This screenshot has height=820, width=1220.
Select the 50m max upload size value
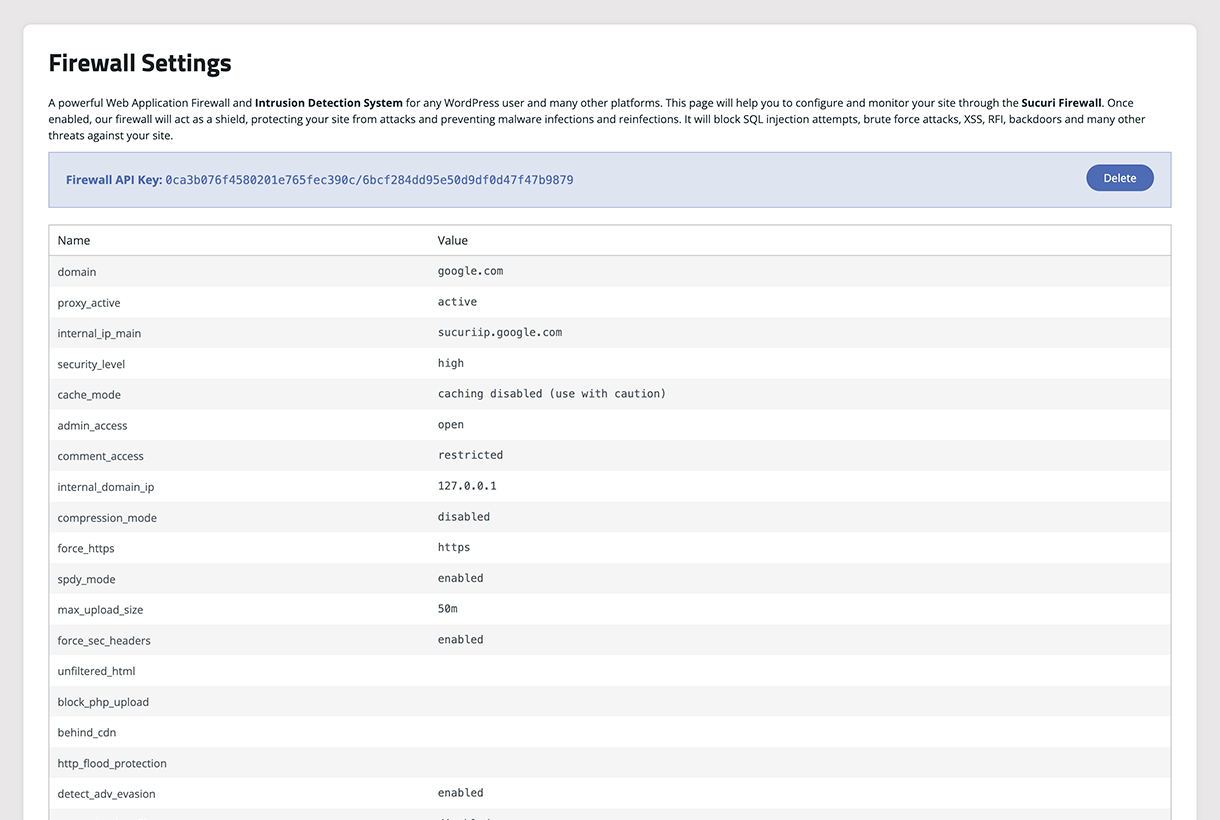(448, 609)
